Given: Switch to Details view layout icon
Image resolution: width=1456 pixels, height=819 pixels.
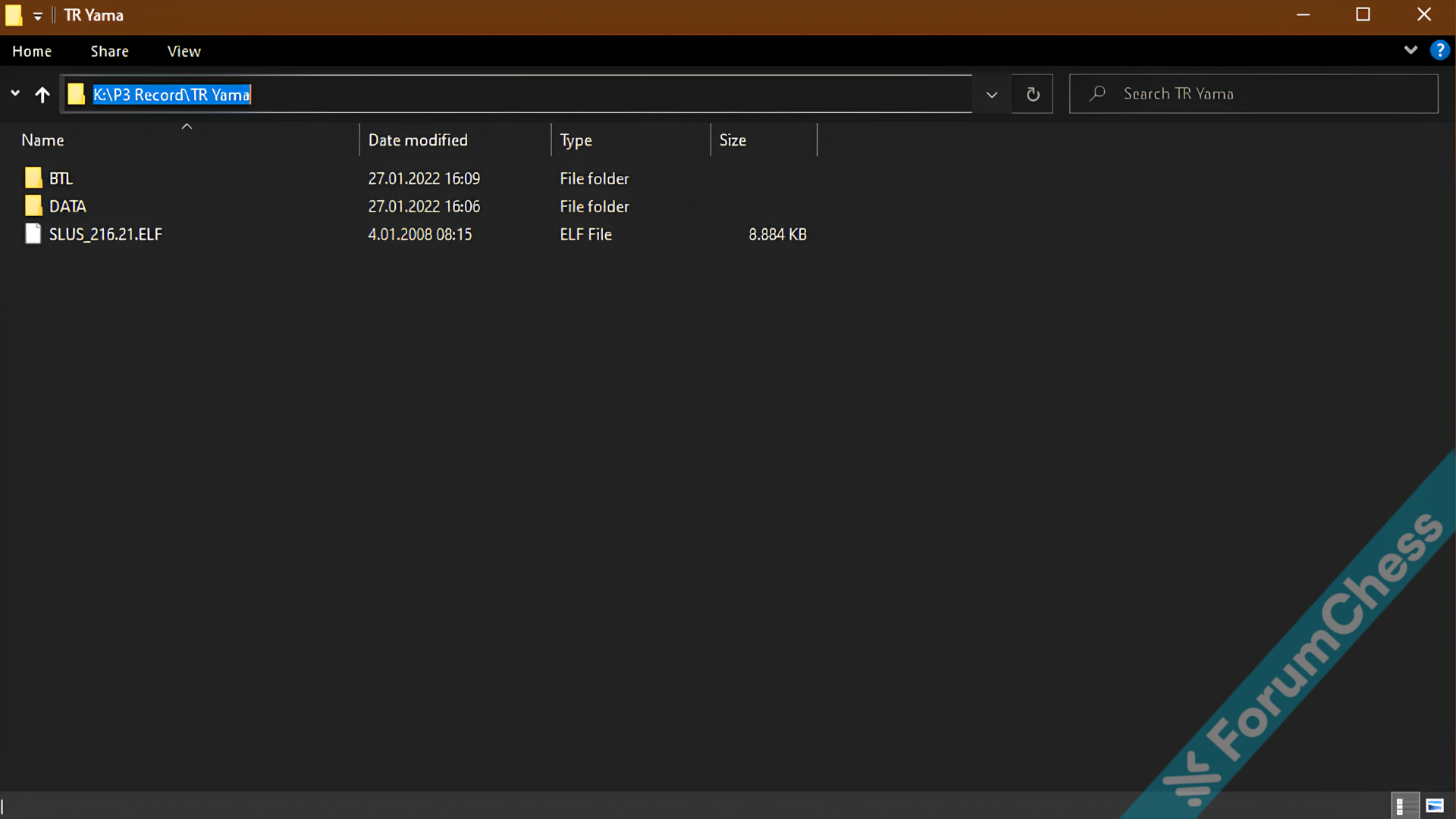Looking at the screenshot, I should pyautogui.click(x=1404, y=805).
